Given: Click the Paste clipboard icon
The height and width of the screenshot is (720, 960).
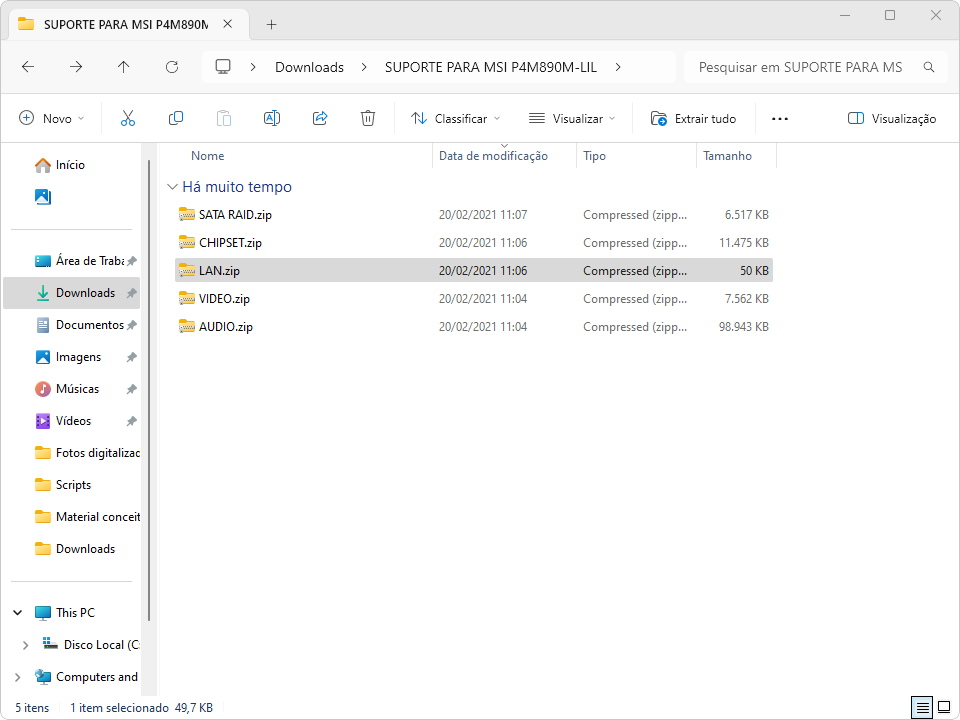Looking at the screenshot, I should coord(224,118).
